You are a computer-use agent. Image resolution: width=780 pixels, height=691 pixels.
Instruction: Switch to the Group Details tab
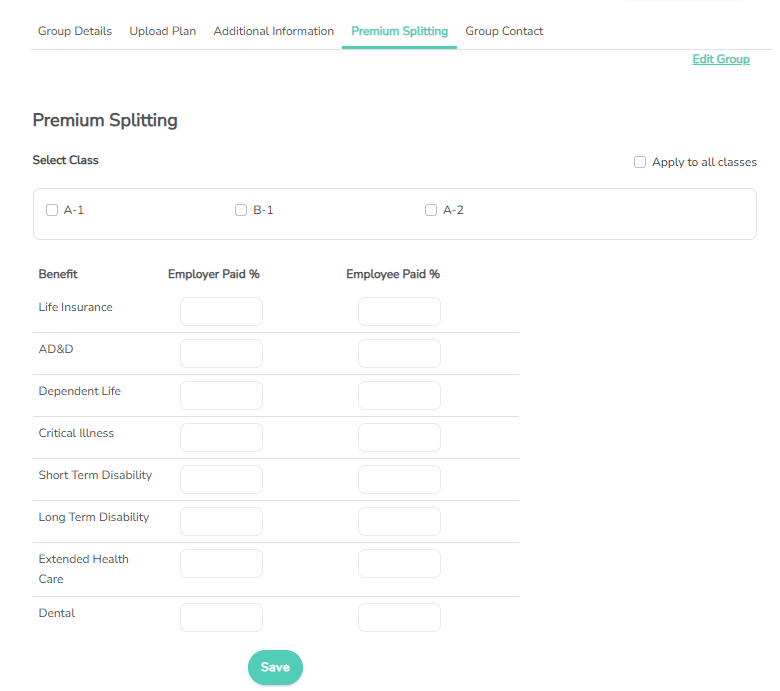pyautogui.click(x=75, y=31)
